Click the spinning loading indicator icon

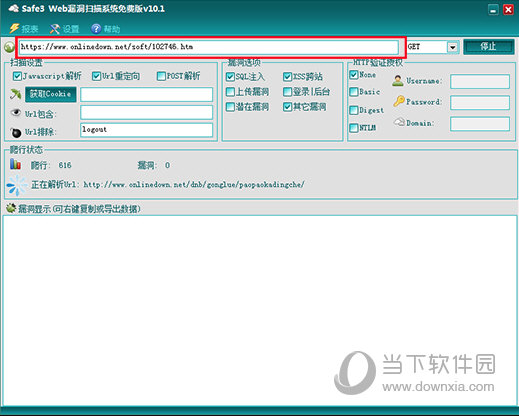point(17,185)
